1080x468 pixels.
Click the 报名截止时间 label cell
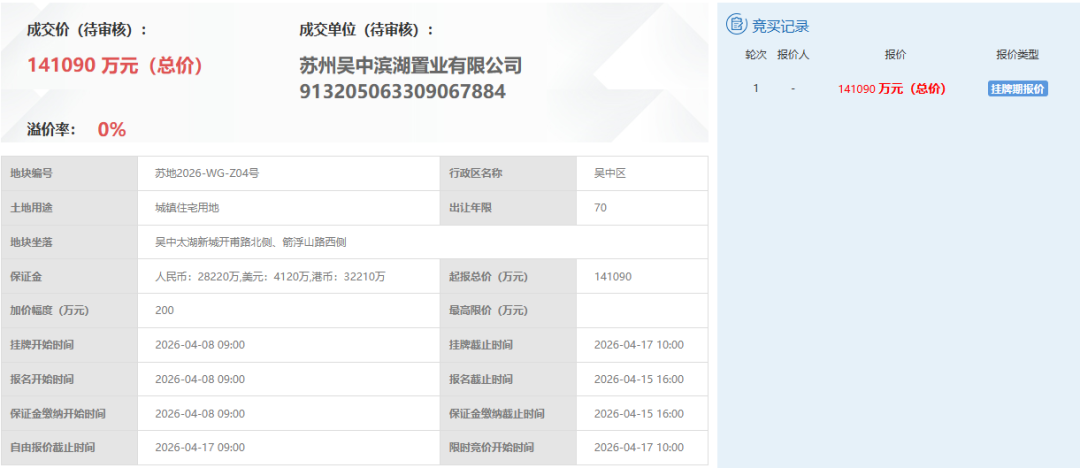508,379
